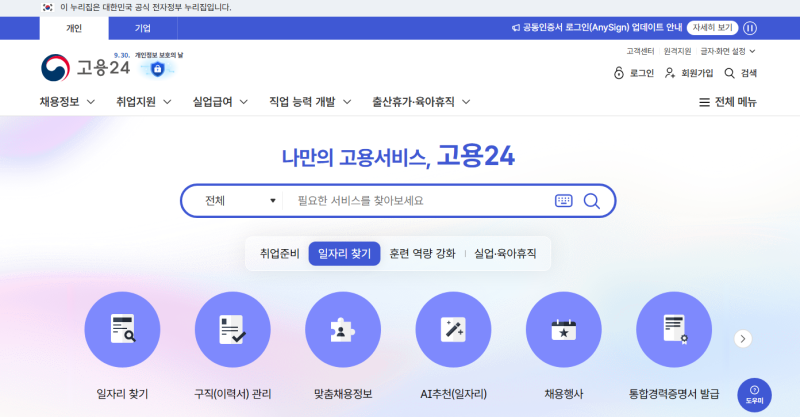The image size is (800, 417).
Task: Submit search with the magnifier icon
Action: tap(591, 201)
